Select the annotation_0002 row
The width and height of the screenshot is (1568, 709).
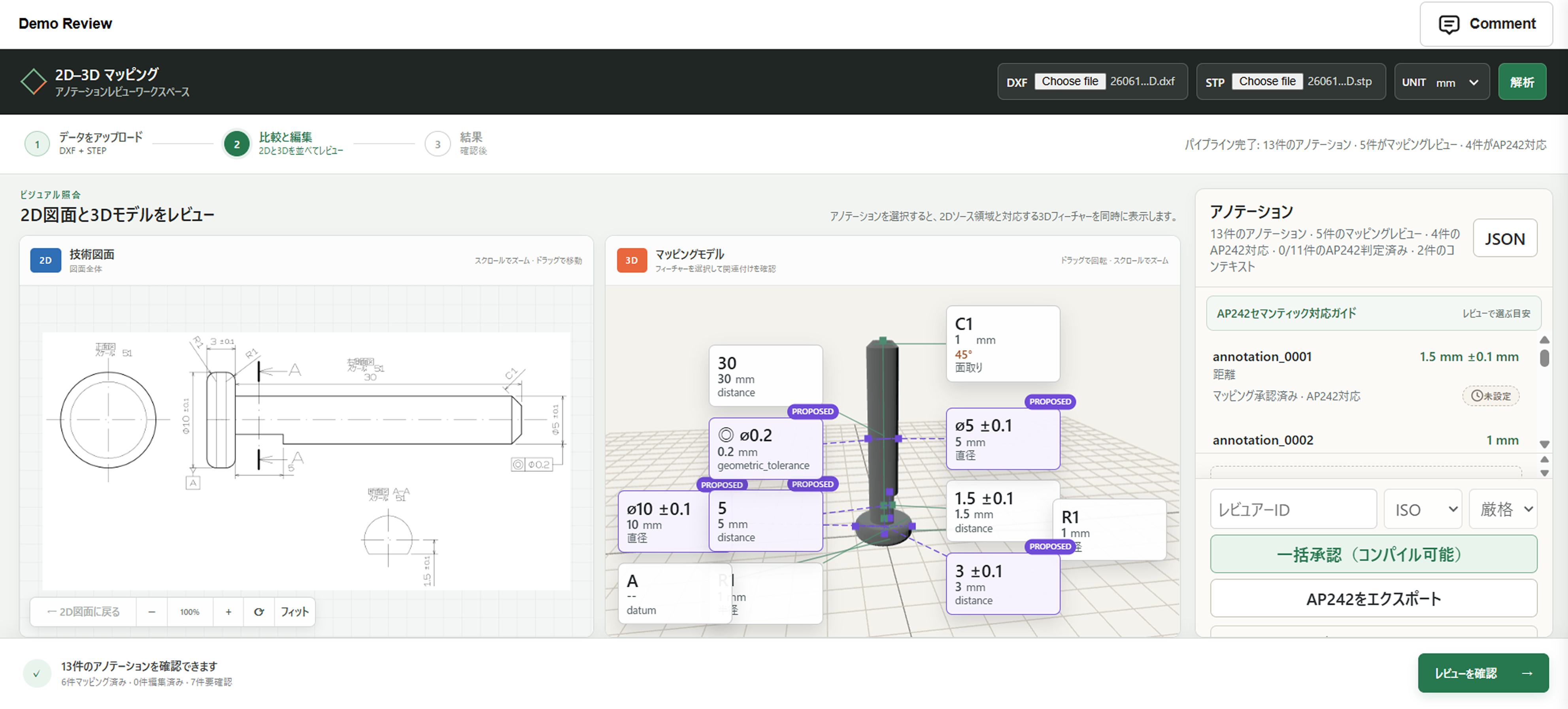(x=1365, y=440)
